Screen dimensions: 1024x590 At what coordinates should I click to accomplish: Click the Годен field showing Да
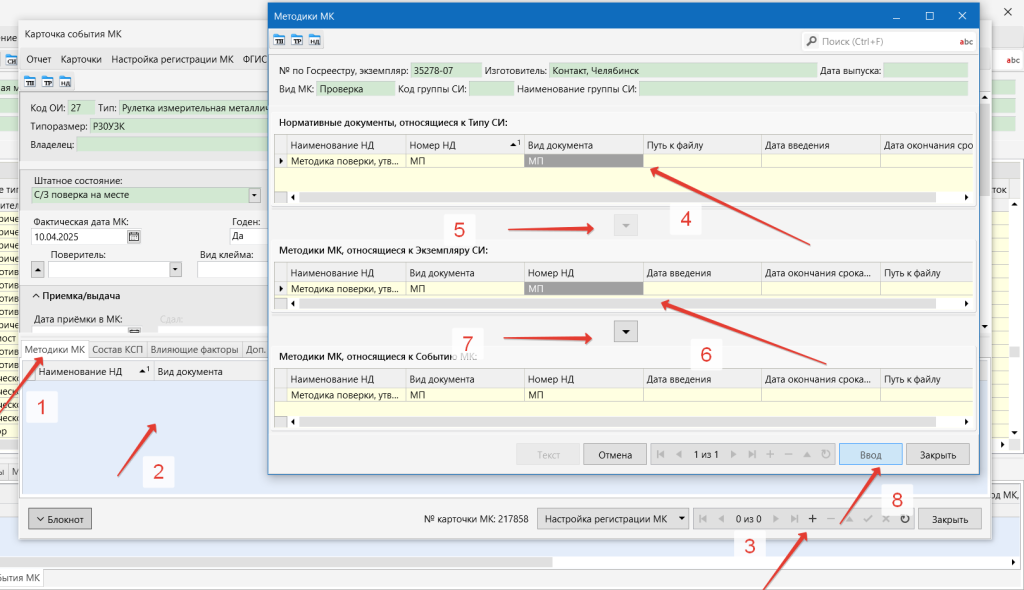(248, 237)
